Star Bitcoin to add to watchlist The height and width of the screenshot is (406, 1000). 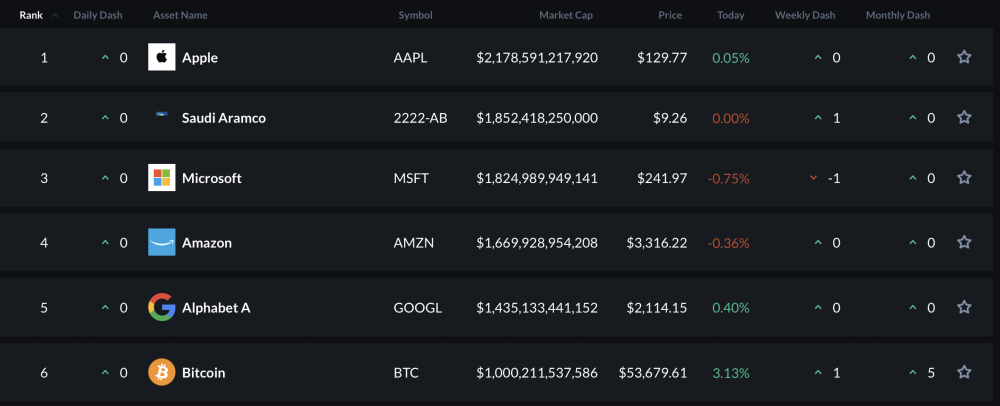coord(964,372)
